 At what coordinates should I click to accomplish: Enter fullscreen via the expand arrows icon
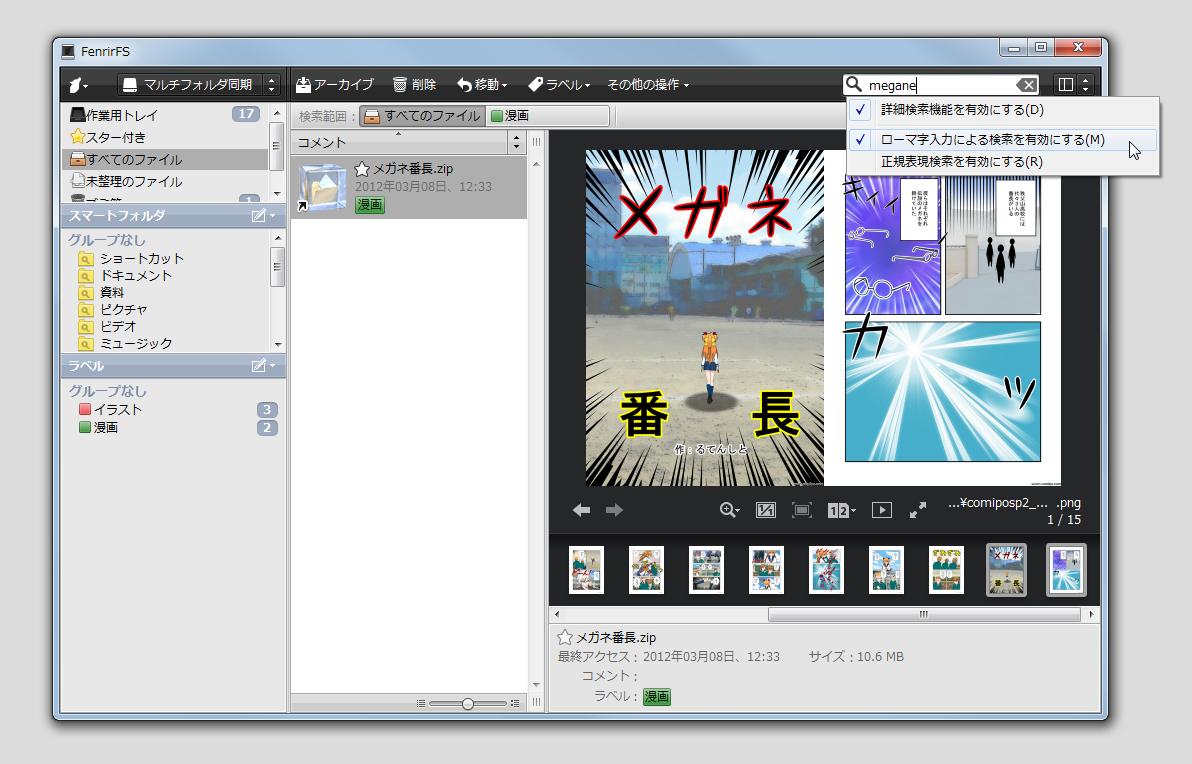pyautogui.click(x=918, y=510)
